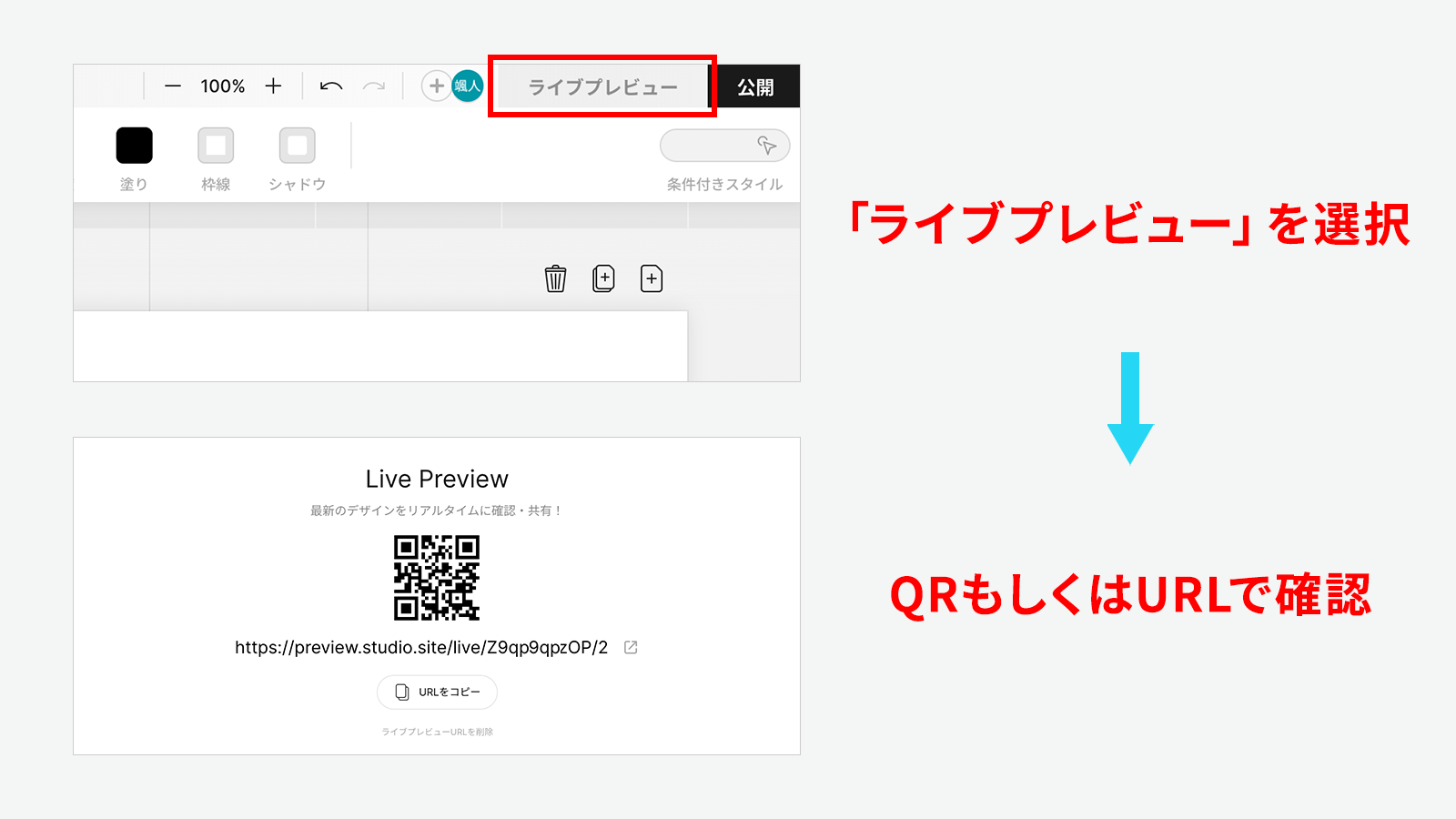Click the 最新のデザインをリアルタイムに確認・共有 text

click(x=436, y=511)
